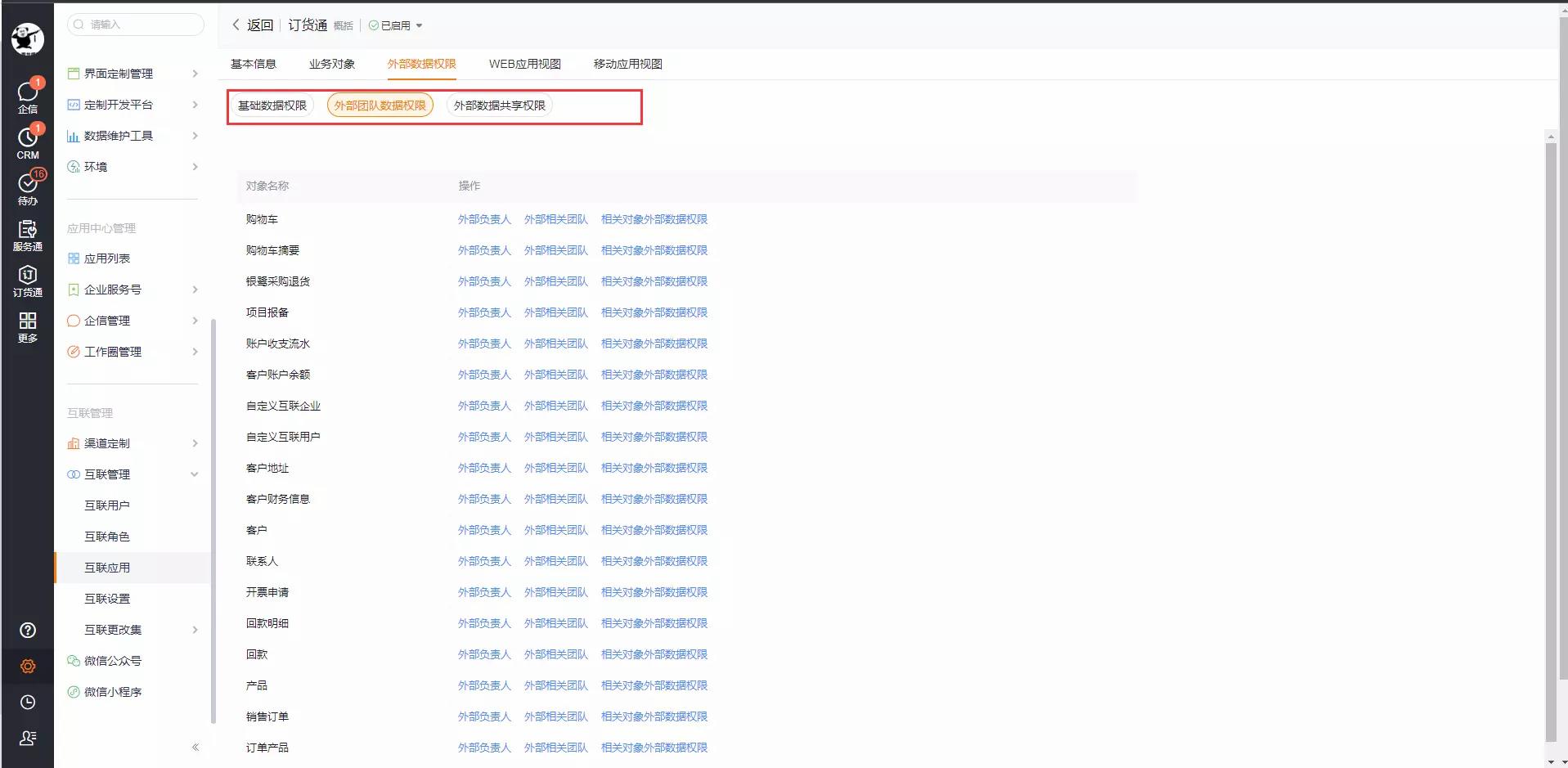The height and width of the screenshot is (768, 1568).
Task: Switch to 基本信息 tab
Action: 254,64
